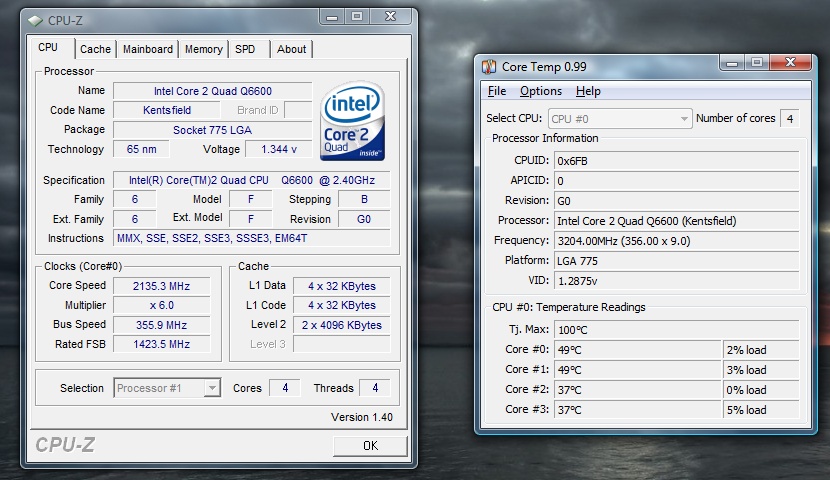Click the Voltage value '1.344 v'

point(279,149)
